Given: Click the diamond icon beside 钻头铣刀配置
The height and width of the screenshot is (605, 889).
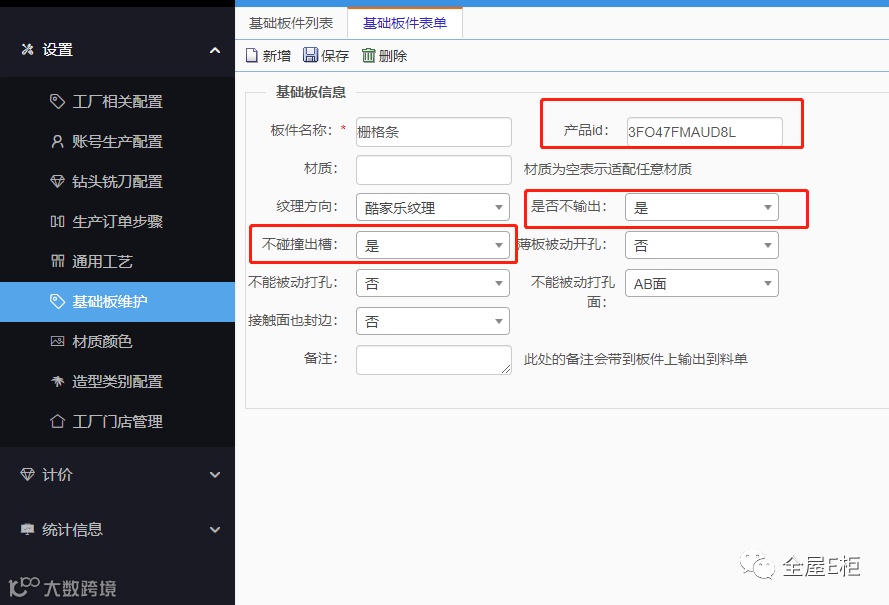Looking at the screenshot, I should (x=57, y=181).
